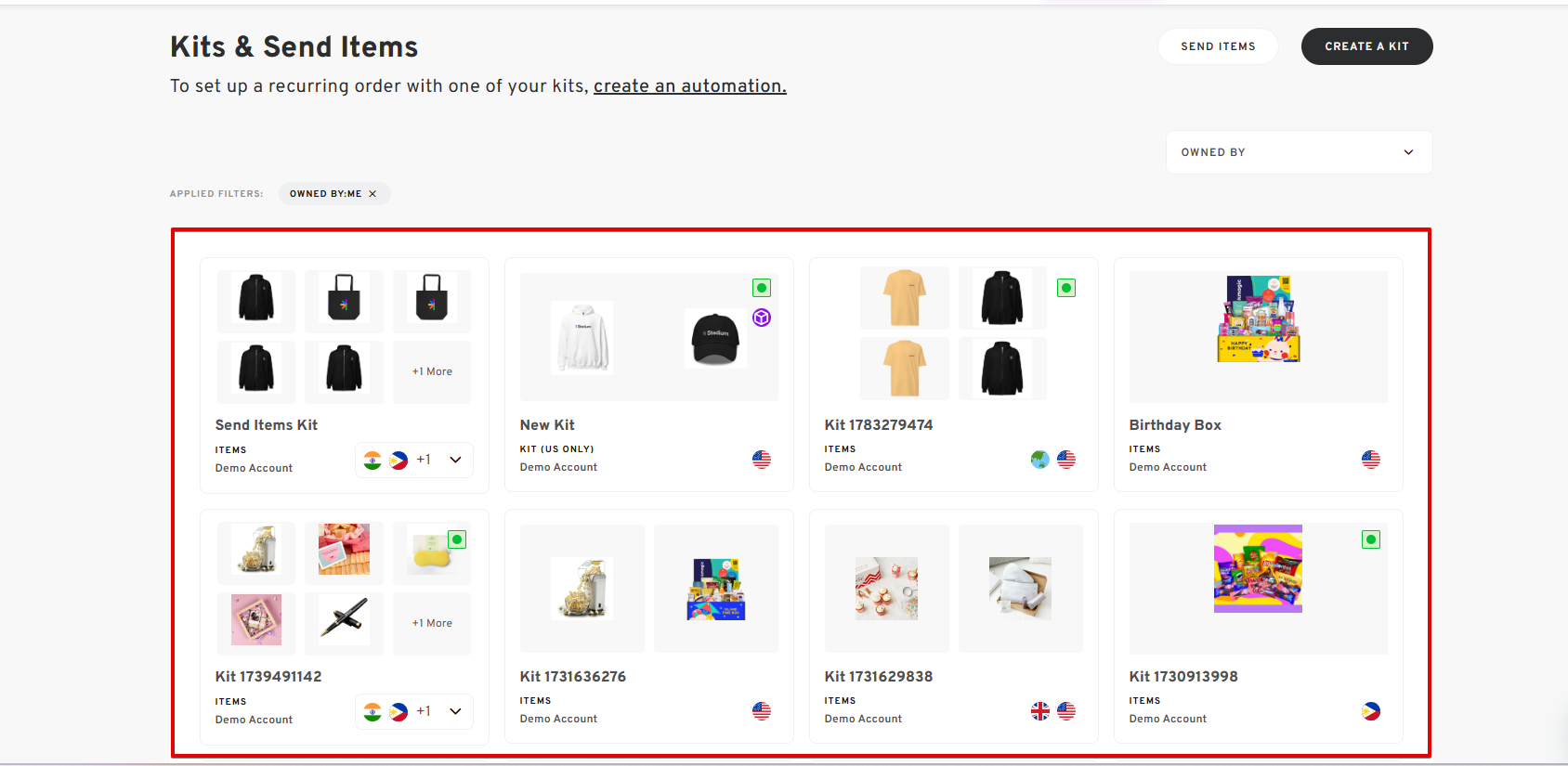1568x766 pixels.
Task: Click the UK flag icon on Kit 1731629838
Action: coord(1040,711)
